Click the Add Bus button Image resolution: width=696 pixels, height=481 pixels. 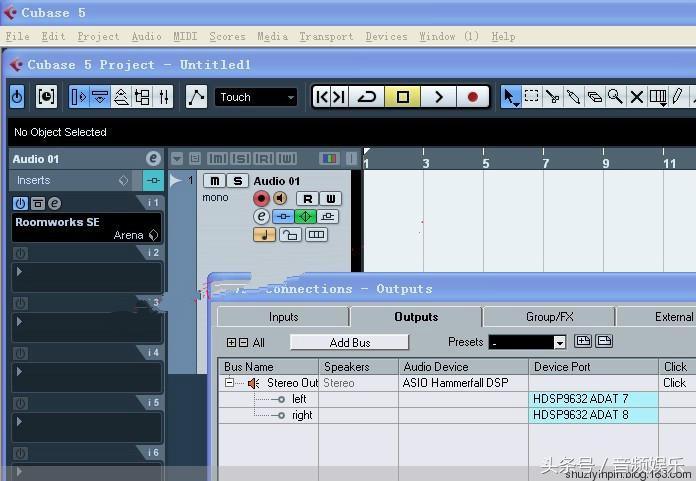(349, 342)
